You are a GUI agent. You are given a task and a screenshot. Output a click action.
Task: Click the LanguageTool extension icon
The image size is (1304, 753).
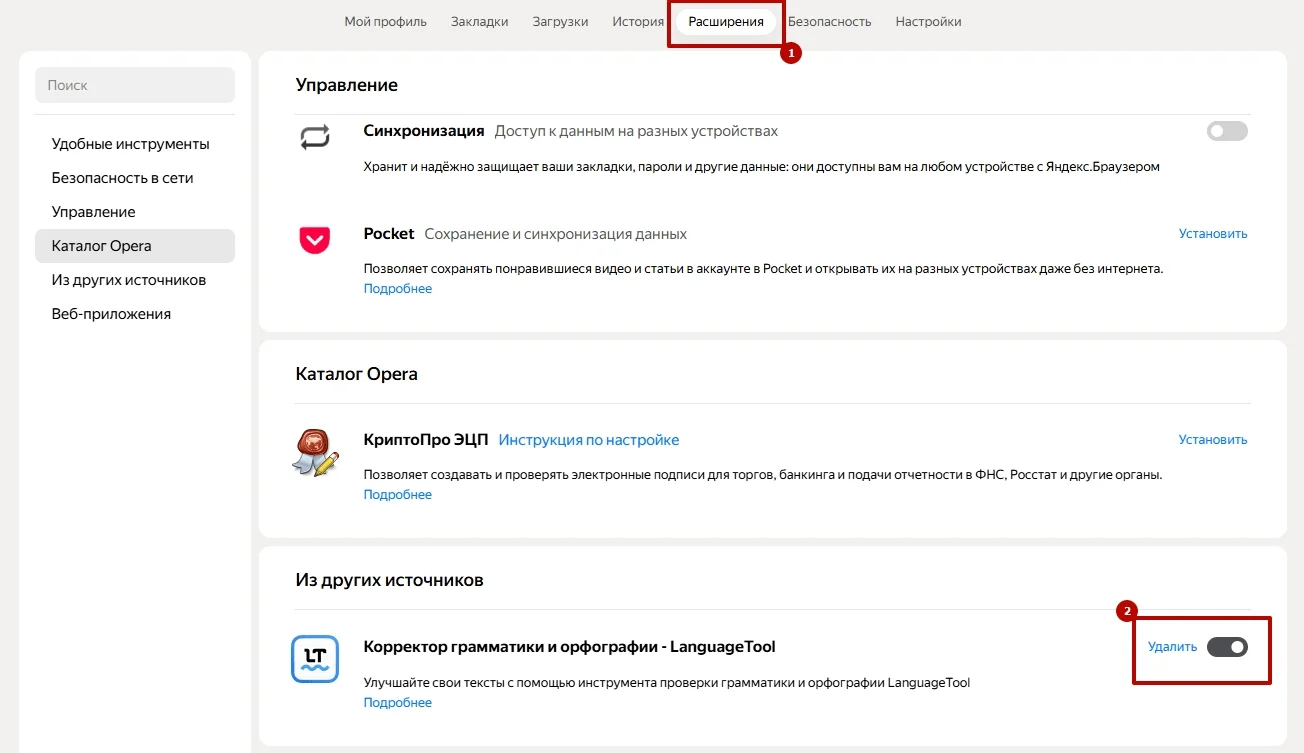315,659
